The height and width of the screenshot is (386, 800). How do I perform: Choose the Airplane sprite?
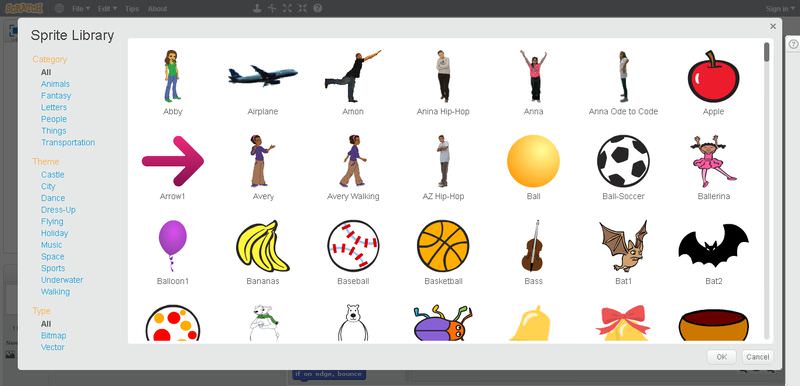(x=263, y=76)
